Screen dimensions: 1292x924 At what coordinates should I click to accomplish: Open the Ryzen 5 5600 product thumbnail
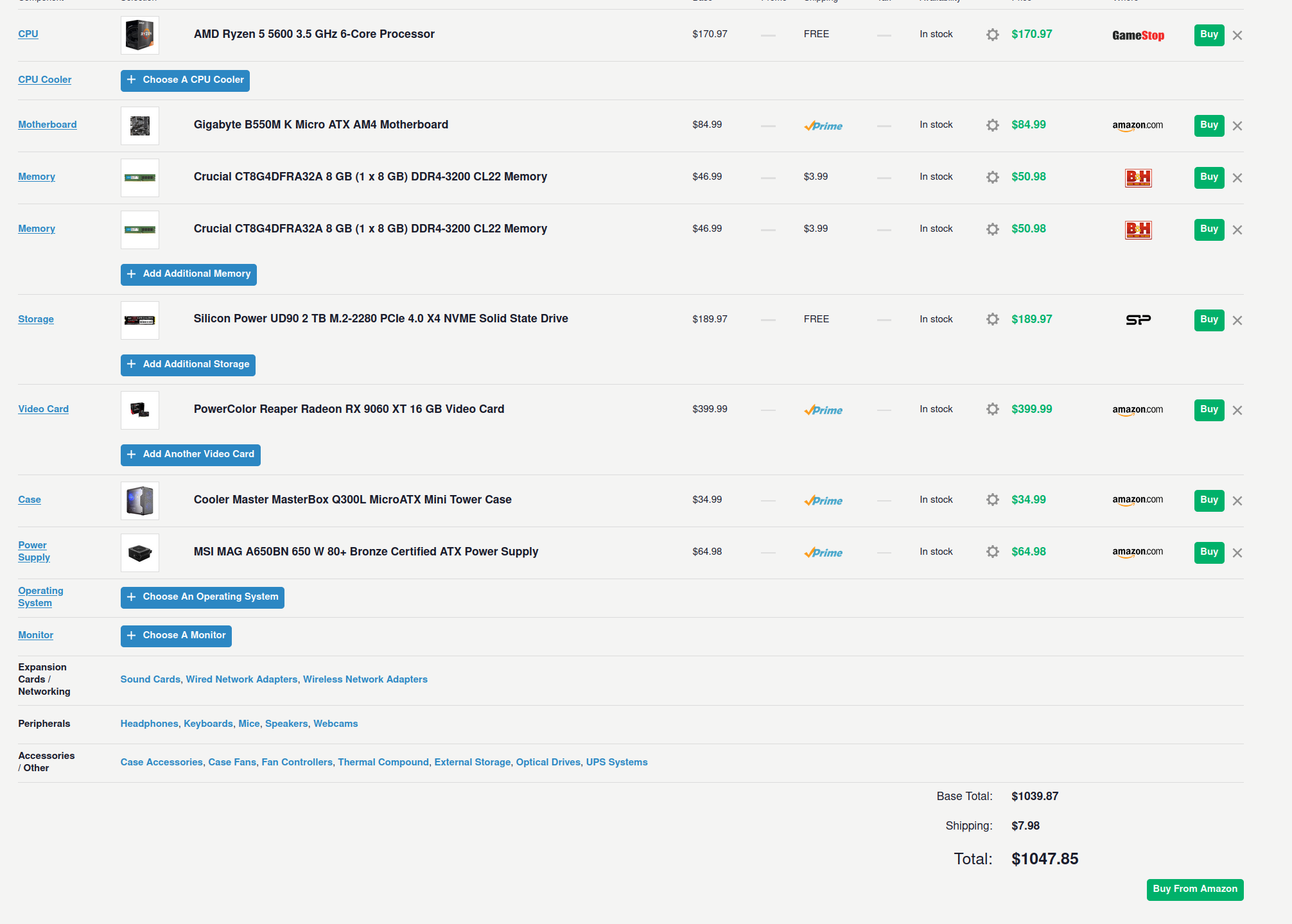(x=140, y=35)
